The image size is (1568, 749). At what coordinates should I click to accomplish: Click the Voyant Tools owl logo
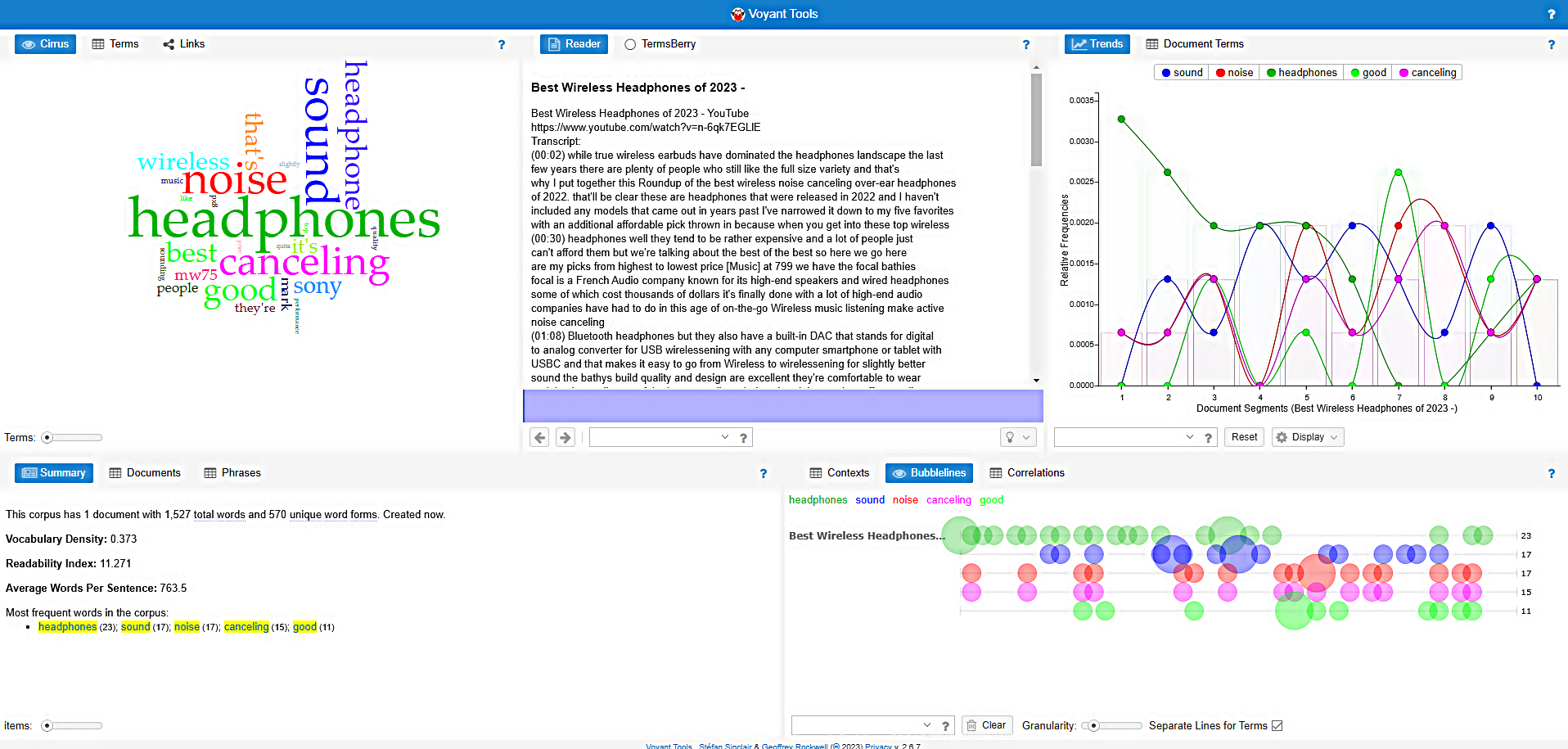(x=737, y=14)
